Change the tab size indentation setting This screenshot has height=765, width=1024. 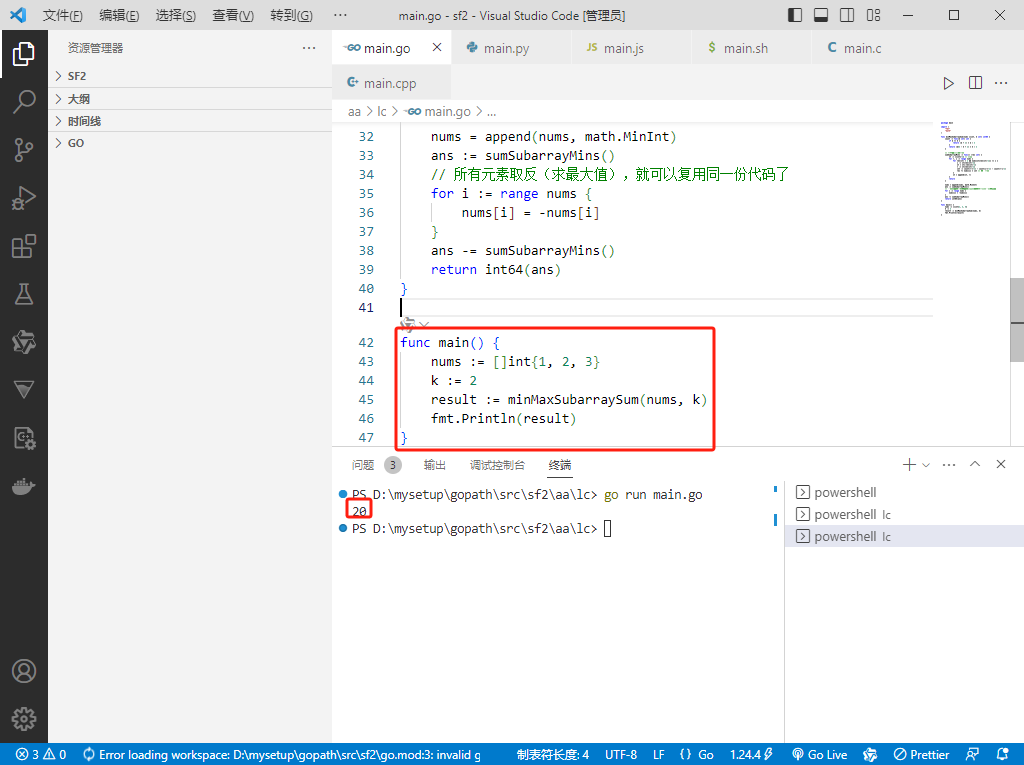point(552,755)
